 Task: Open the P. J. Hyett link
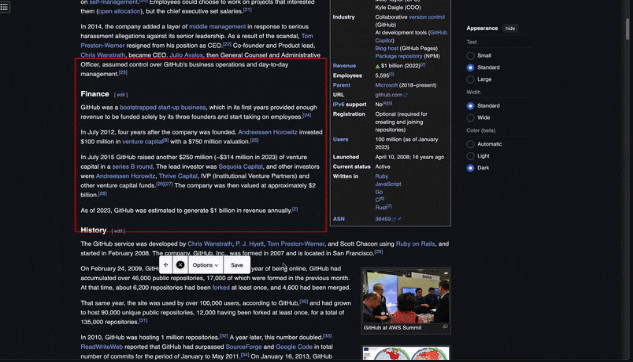[249, 244]
